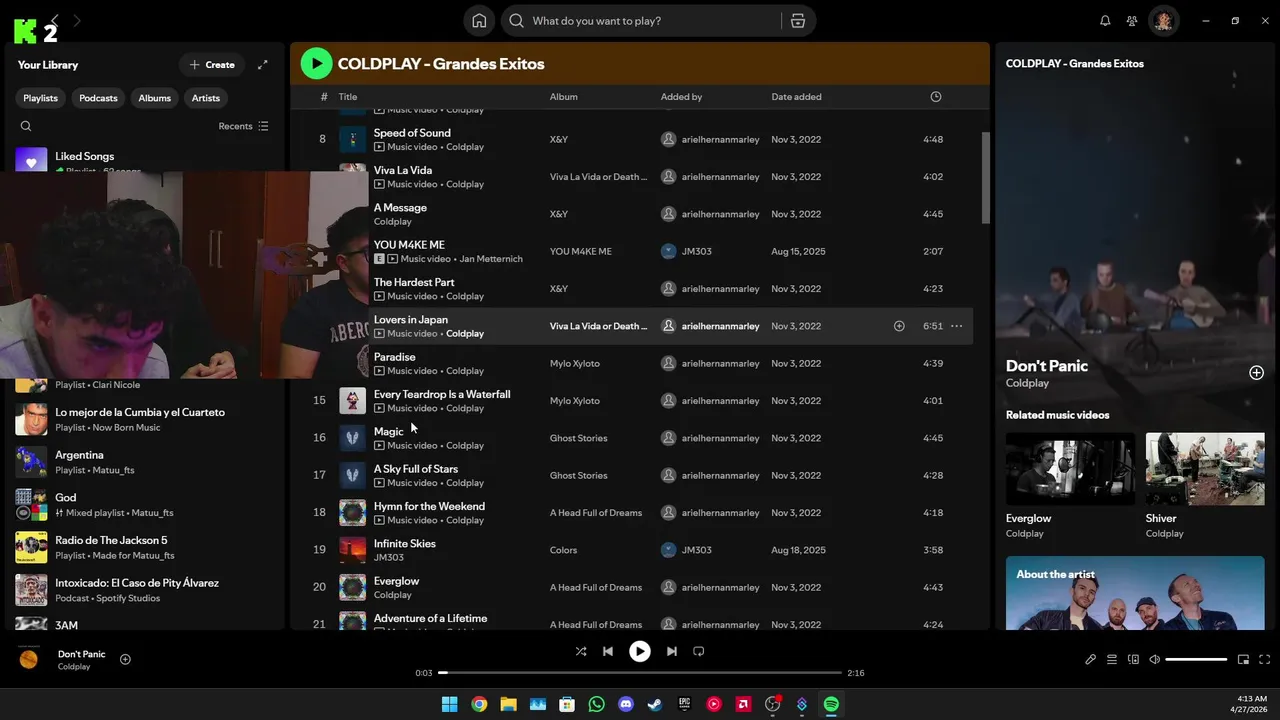Open the Browse icon inside the search bar
Viewport: 1280px width, 720px height.
[797, 21]
